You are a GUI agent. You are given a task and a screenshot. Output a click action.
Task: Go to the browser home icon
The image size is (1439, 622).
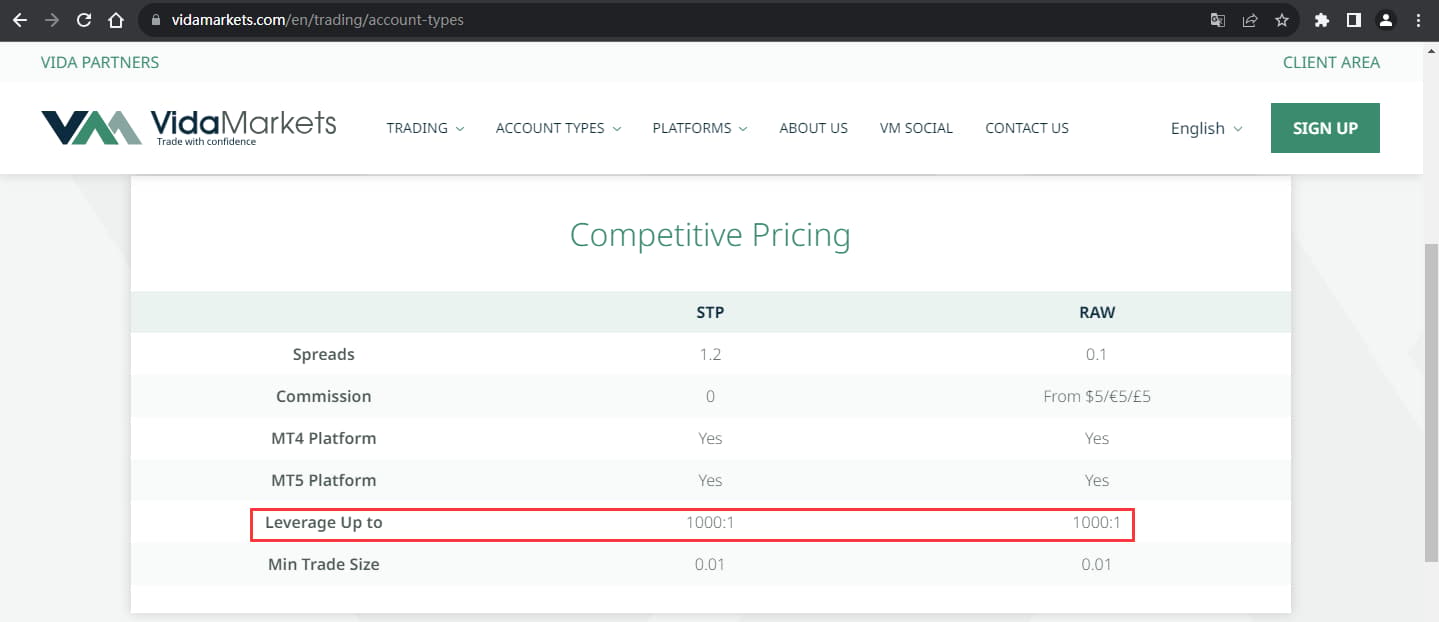116,20
